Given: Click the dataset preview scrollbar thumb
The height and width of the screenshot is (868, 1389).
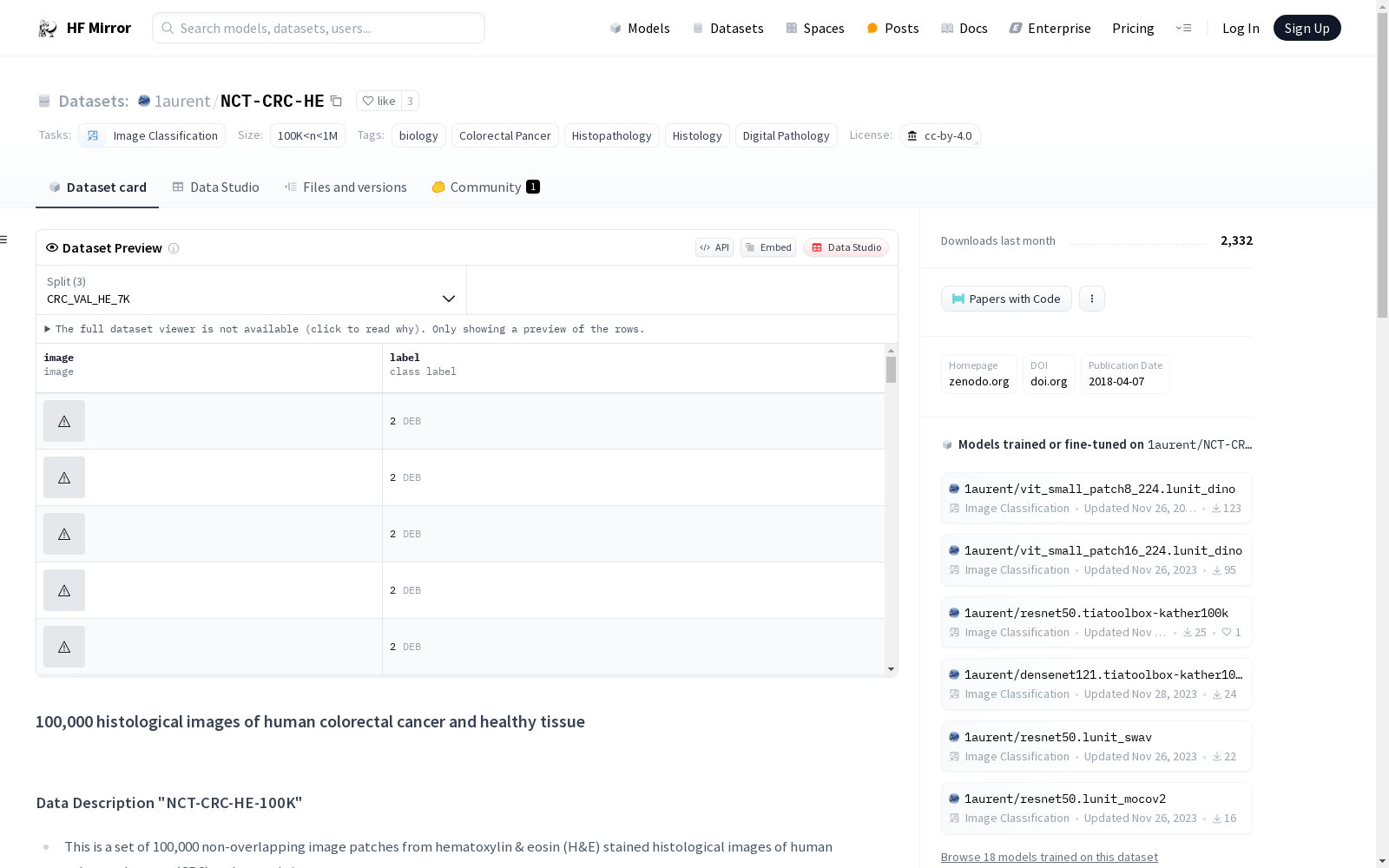Looking at the screenshot, I should [x=891, y=370].
